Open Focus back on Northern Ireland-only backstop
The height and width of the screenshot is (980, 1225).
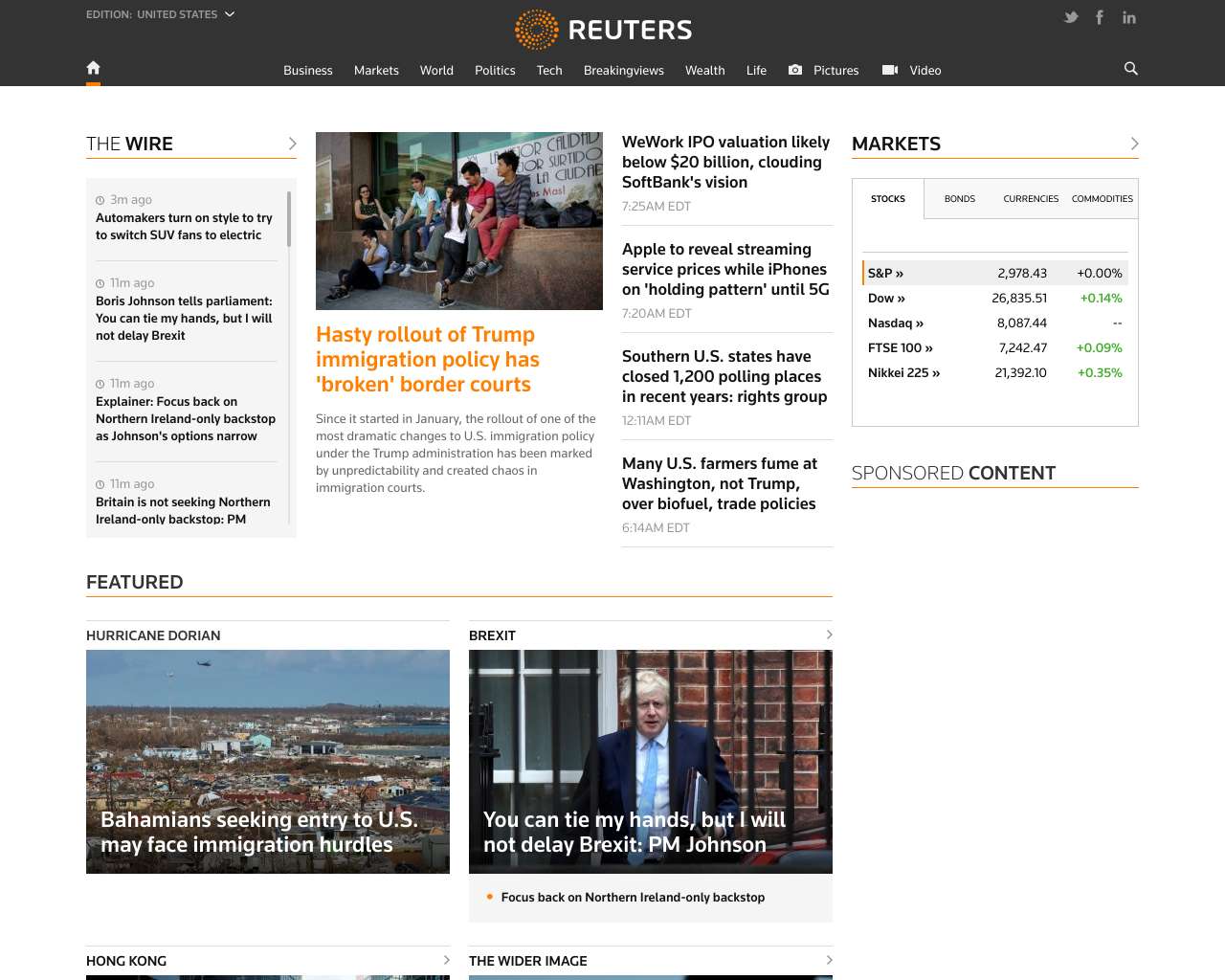click(x=633, y=897)
